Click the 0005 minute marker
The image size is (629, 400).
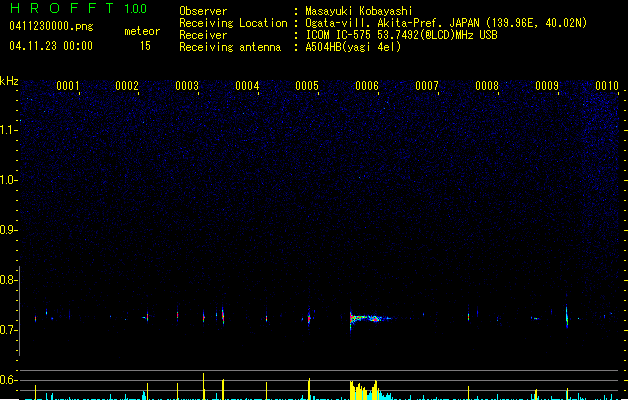307,86
